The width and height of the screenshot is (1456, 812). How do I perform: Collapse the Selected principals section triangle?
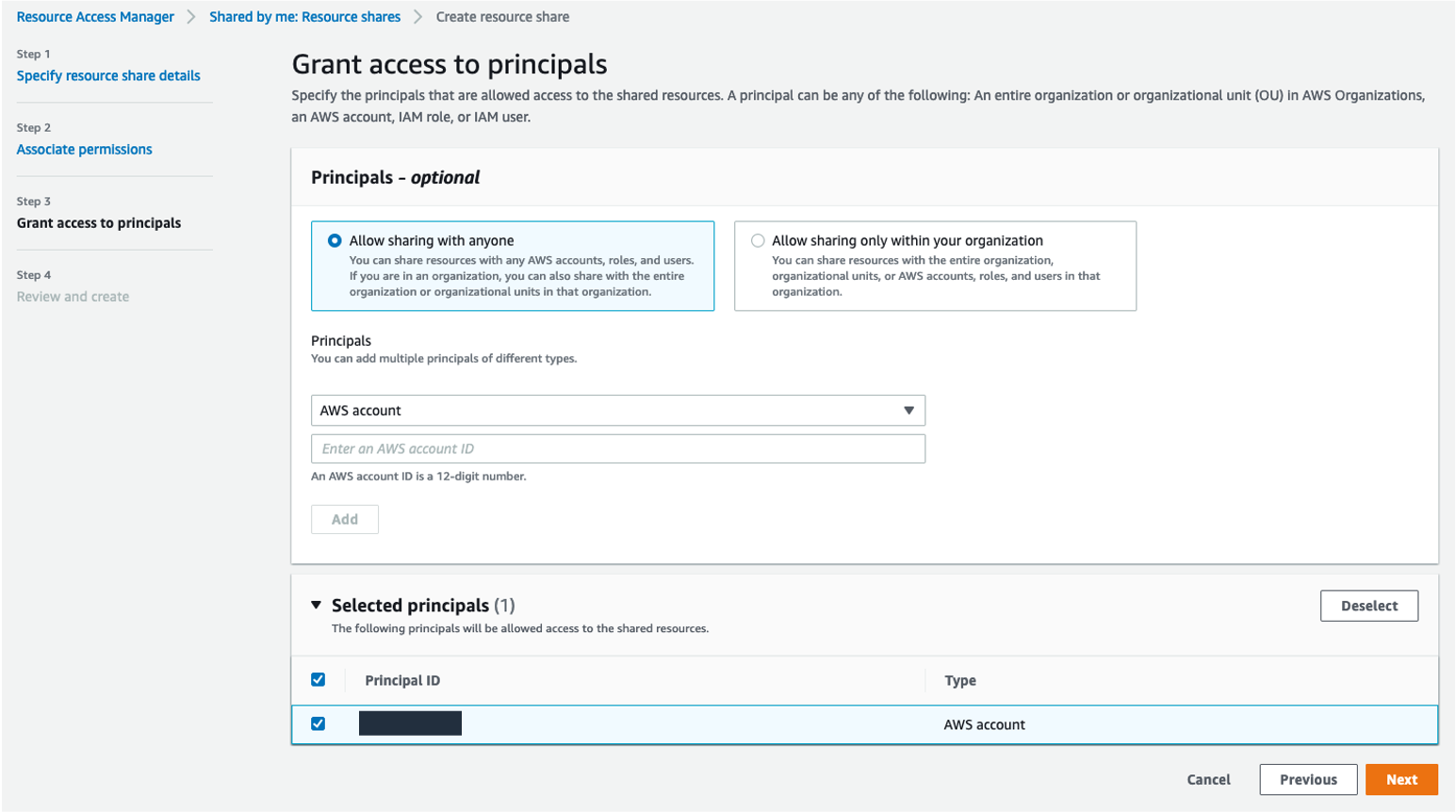317,606
